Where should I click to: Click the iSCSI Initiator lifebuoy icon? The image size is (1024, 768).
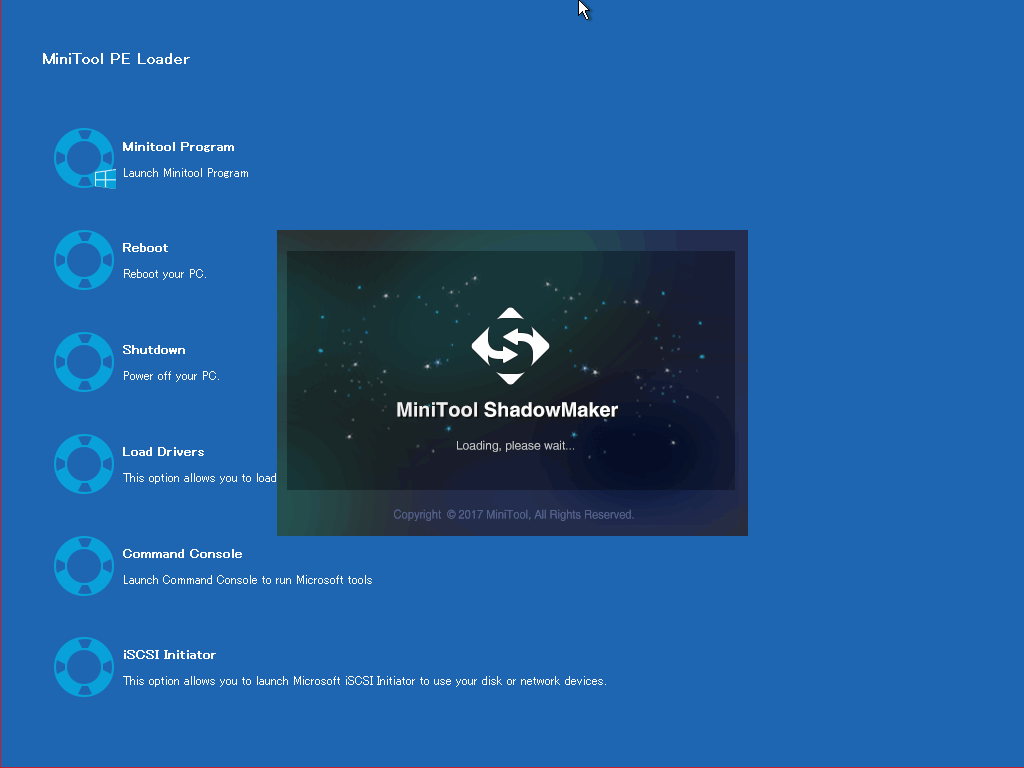point(84,667)
